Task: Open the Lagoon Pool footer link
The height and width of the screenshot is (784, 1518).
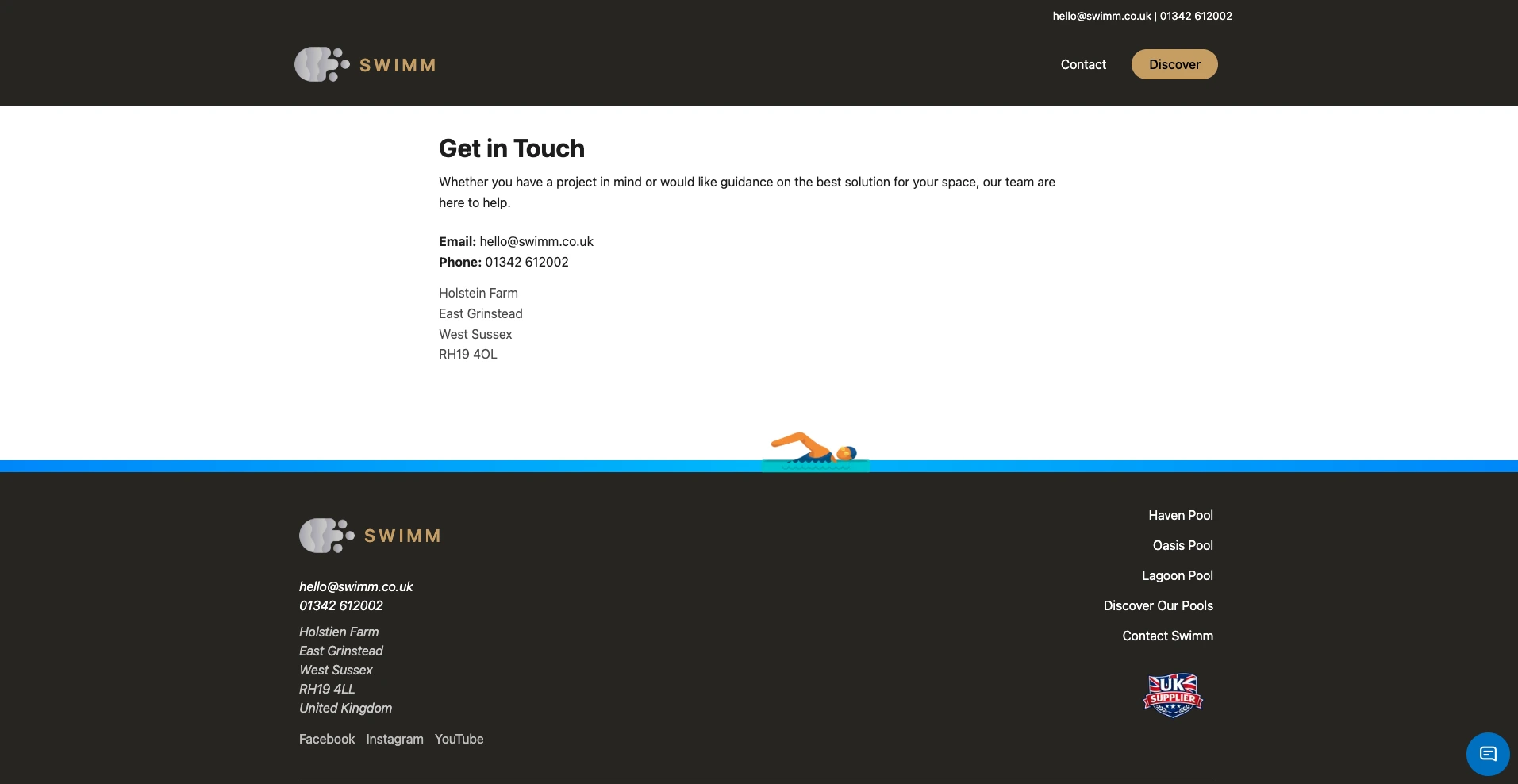Action: click(1178, 575)
